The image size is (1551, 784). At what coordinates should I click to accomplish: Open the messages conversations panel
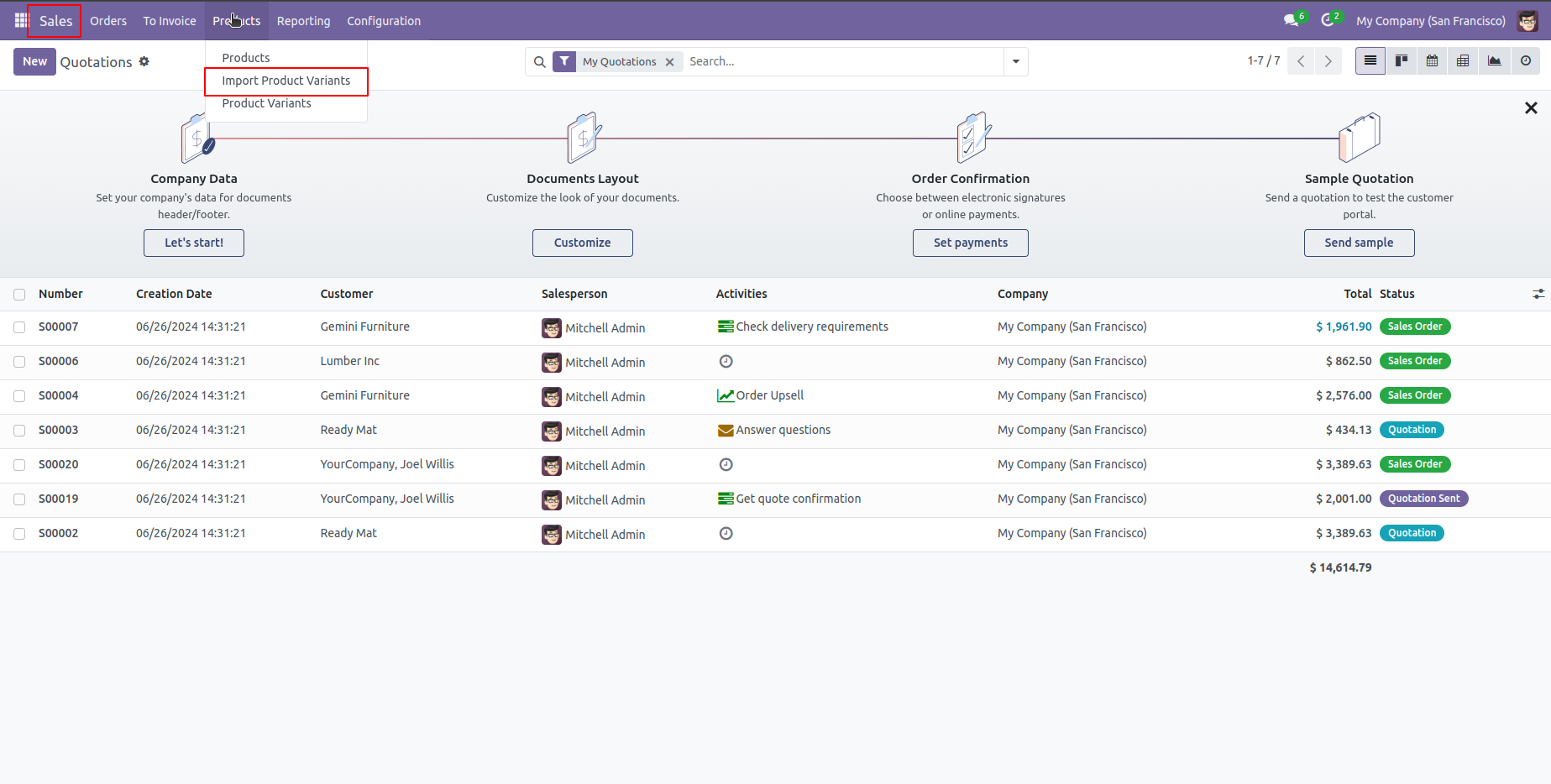click(x=1290, y=20)
